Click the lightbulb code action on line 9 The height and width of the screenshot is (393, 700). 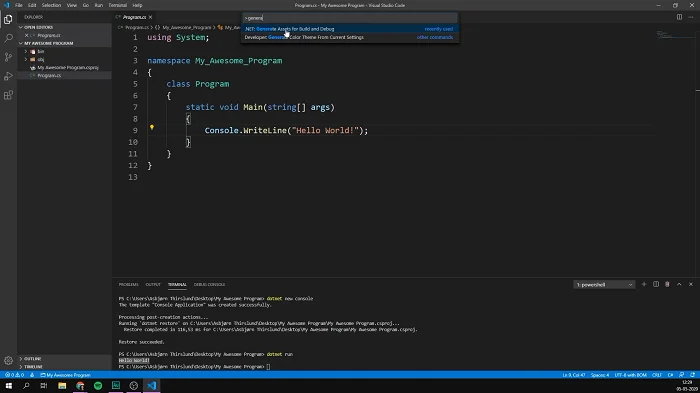152,127
